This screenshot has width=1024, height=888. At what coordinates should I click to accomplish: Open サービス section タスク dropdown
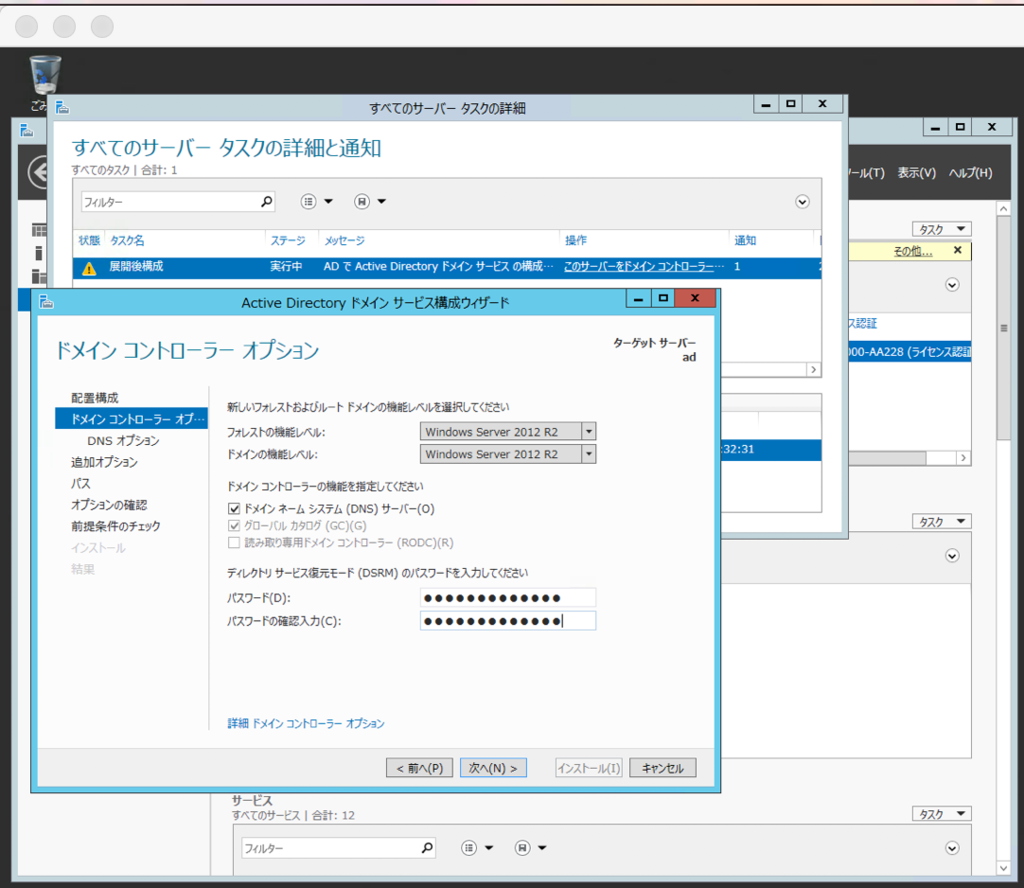tap(942, 814)
